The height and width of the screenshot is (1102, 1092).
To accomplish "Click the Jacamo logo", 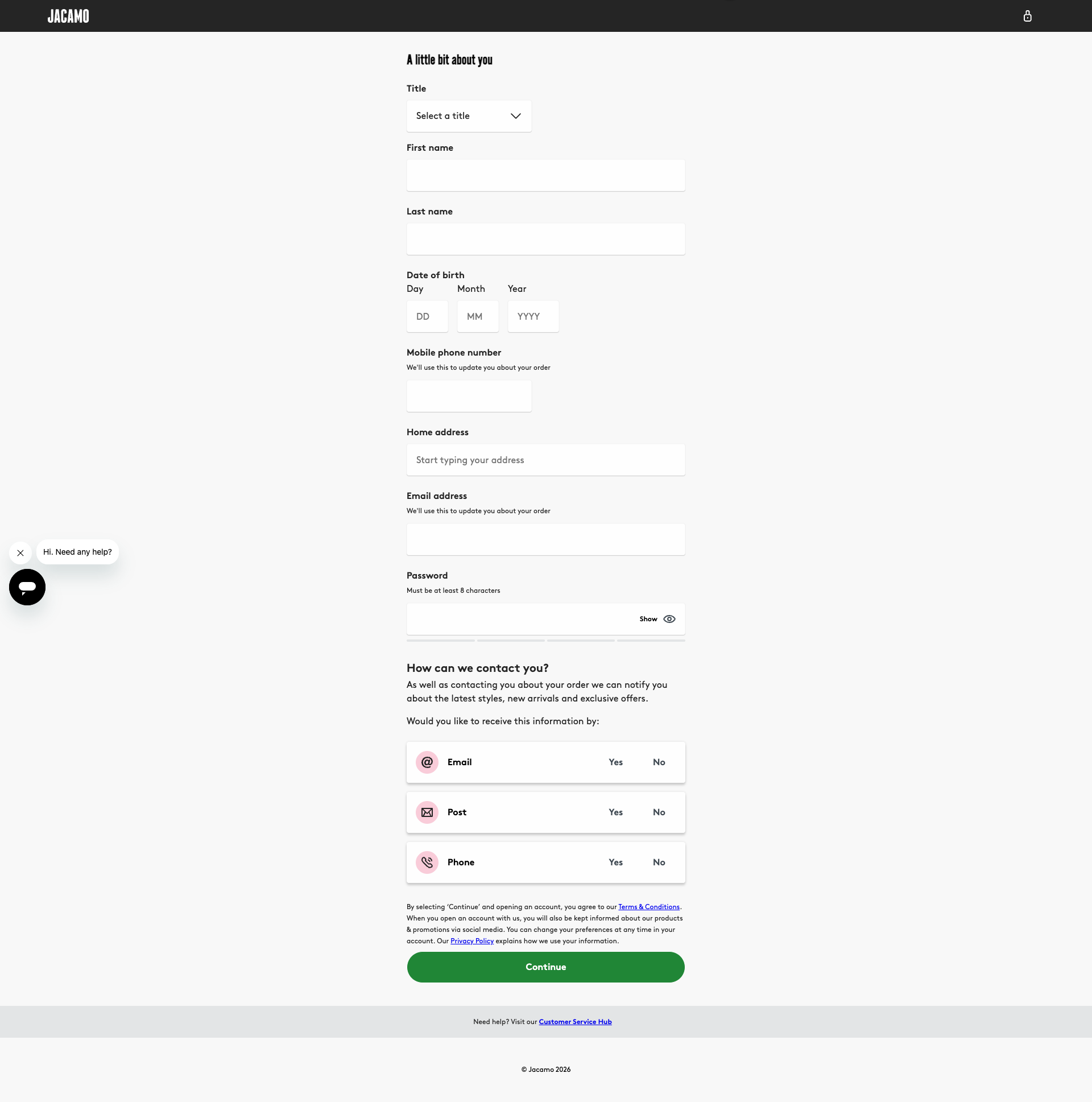I will 67,16.
